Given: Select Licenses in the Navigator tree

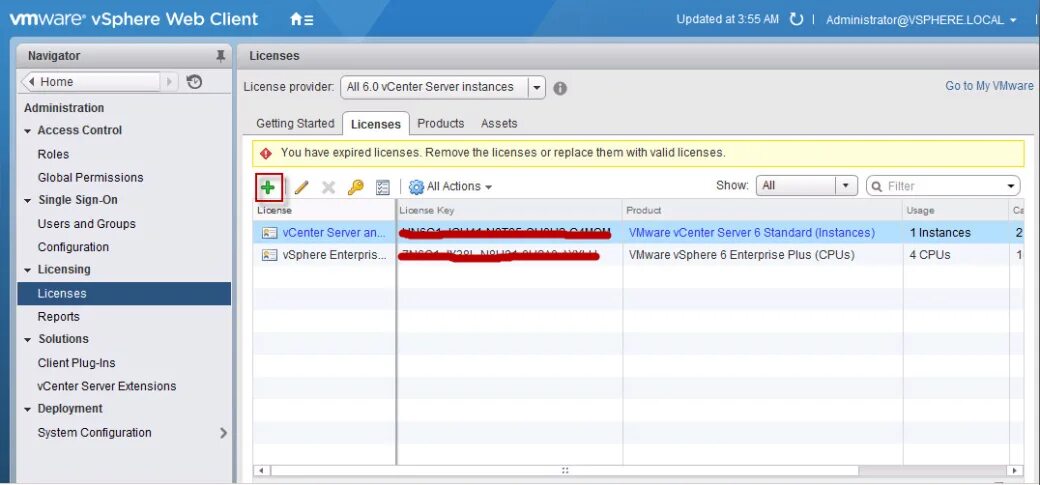Looking at the screenshot, I should [124, 293].
